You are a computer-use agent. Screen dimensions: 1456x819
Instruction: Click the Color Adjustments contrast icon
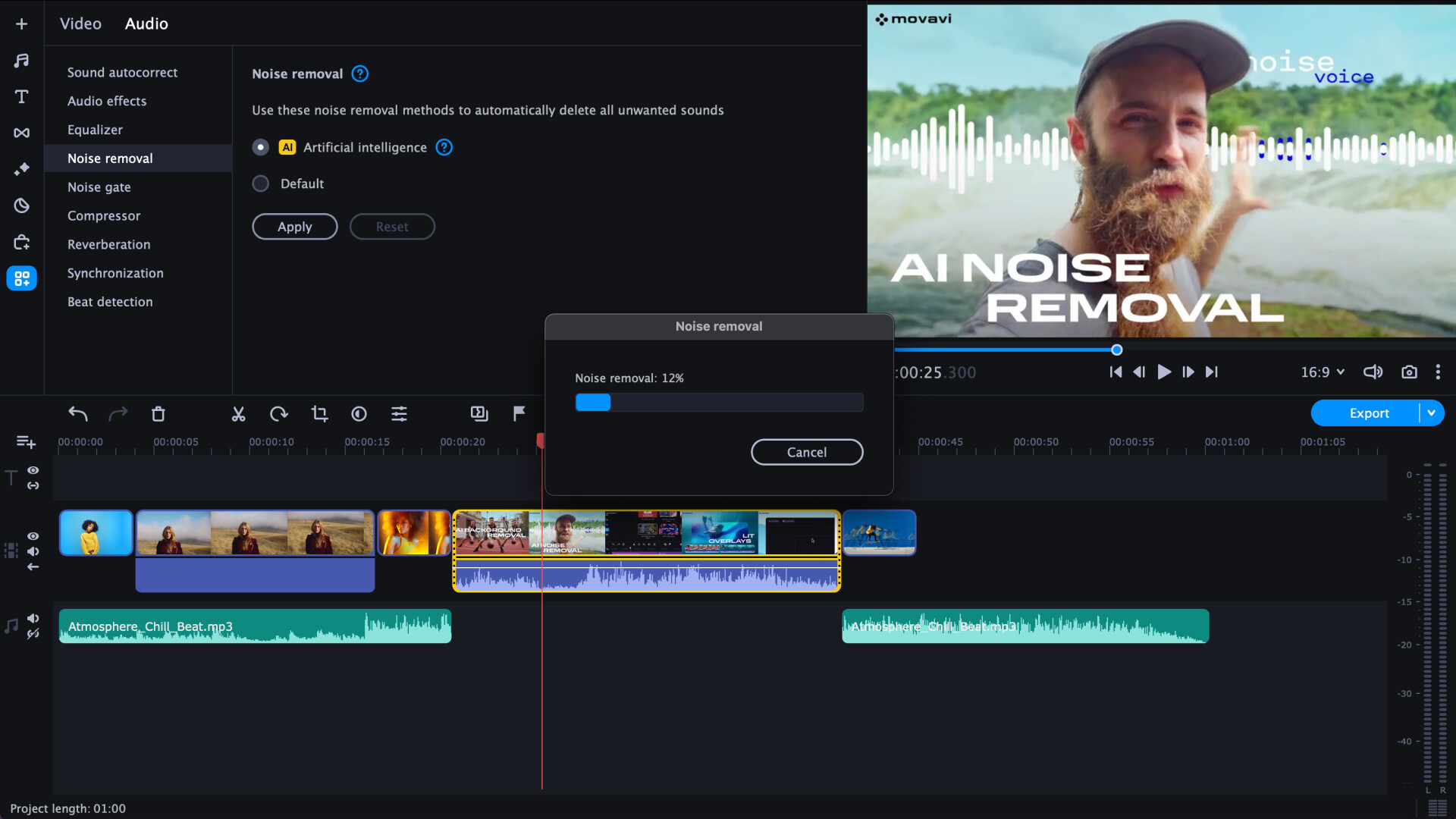[x=359, y=414]
